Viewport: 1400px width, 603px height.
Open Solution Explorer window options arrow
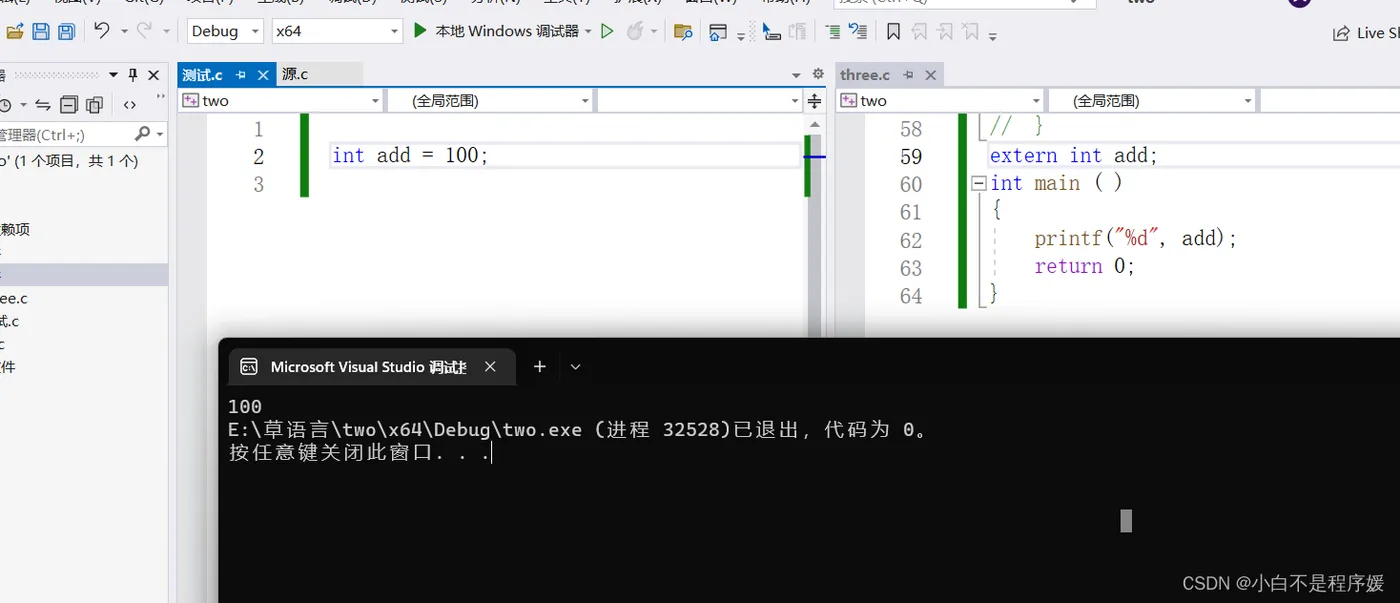pyautogui.click(x=113, y=75)
